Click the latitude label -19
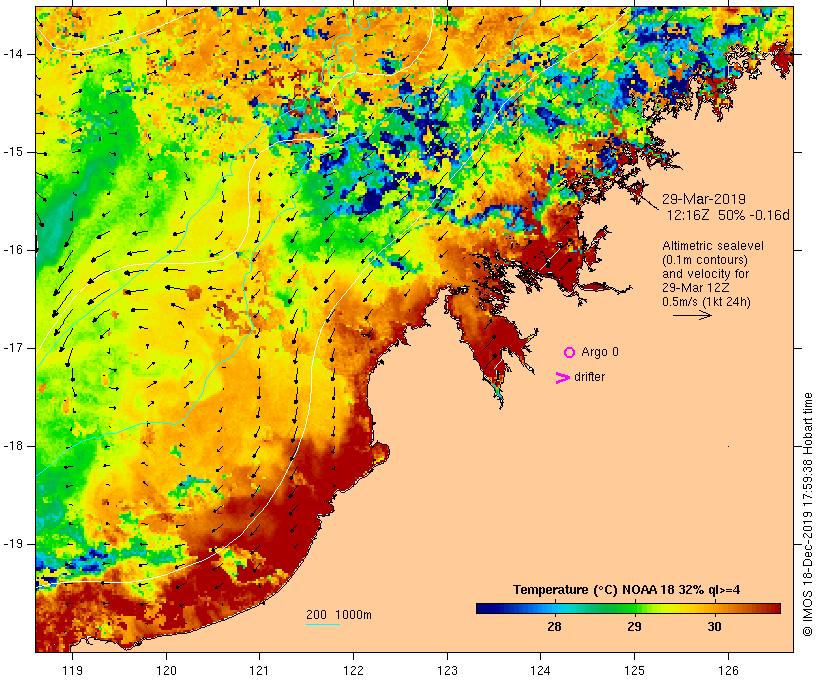Viewport: 820px width, 680px height. pyautogui.click(x=13, y=544)
